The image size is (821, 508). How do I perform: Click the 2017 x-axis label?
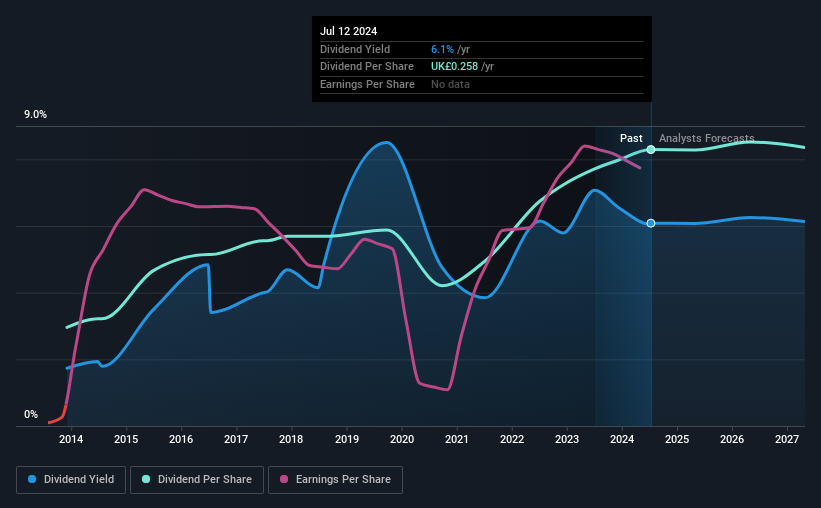(x=236, y=439)
